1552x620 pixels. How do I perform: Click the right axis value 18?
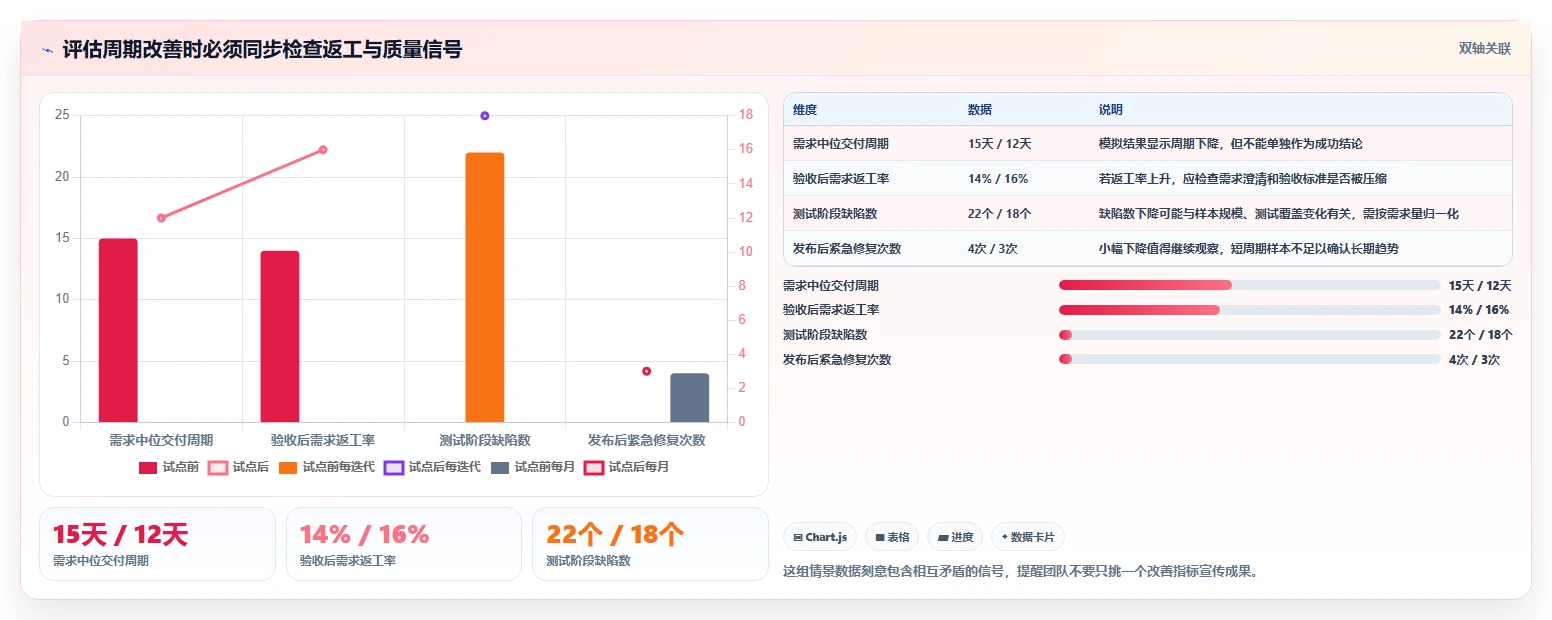(745, 116)
